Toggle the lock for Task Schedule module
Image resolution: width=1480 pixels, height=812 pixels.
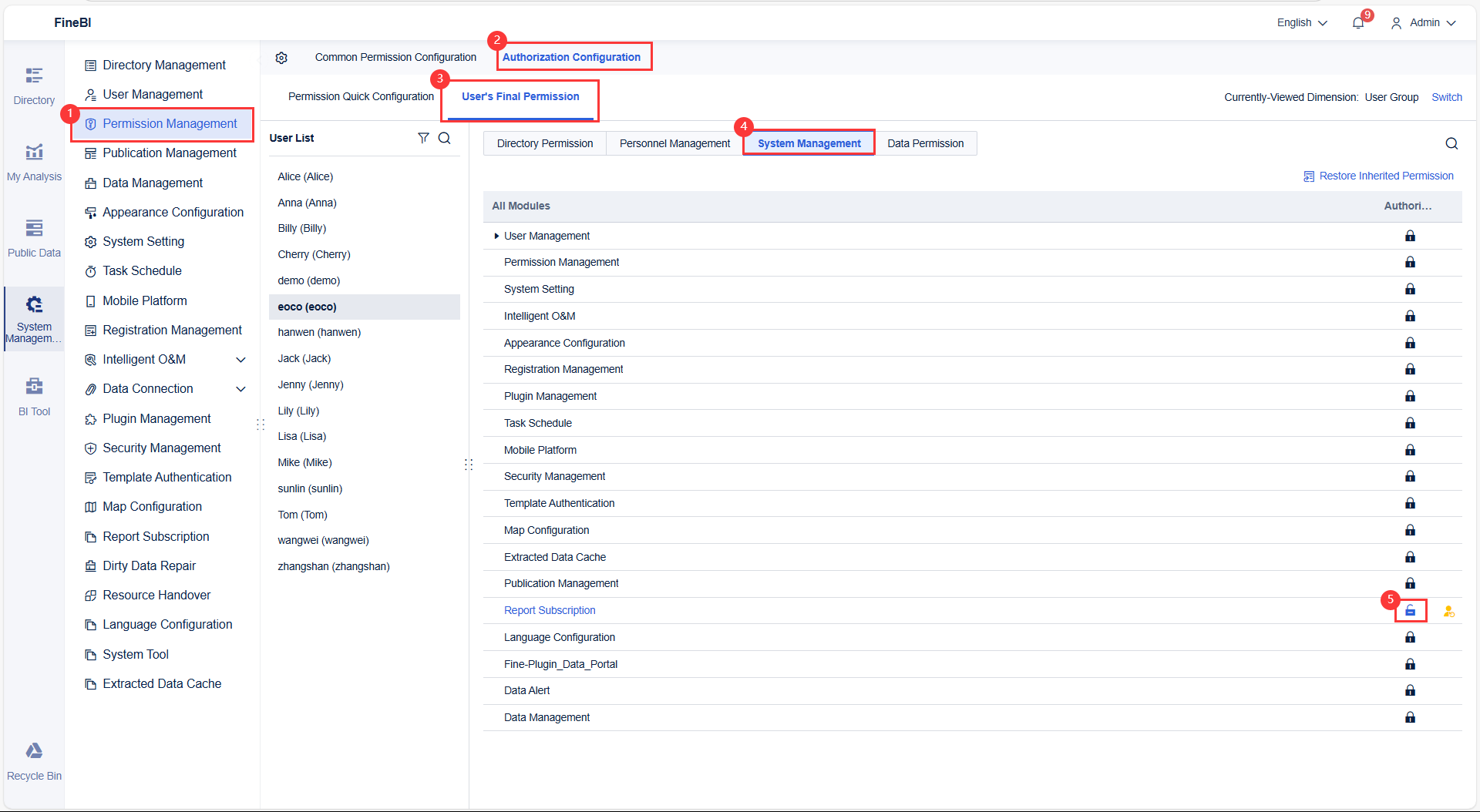click(x=1410, y=423)
